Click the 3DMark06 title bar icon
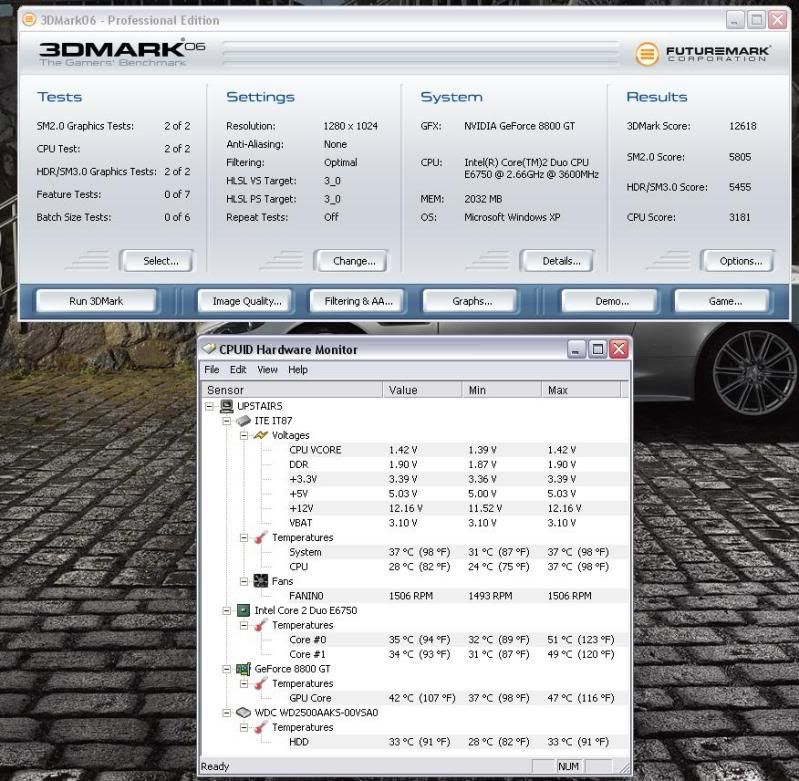 tap(29, 20)
